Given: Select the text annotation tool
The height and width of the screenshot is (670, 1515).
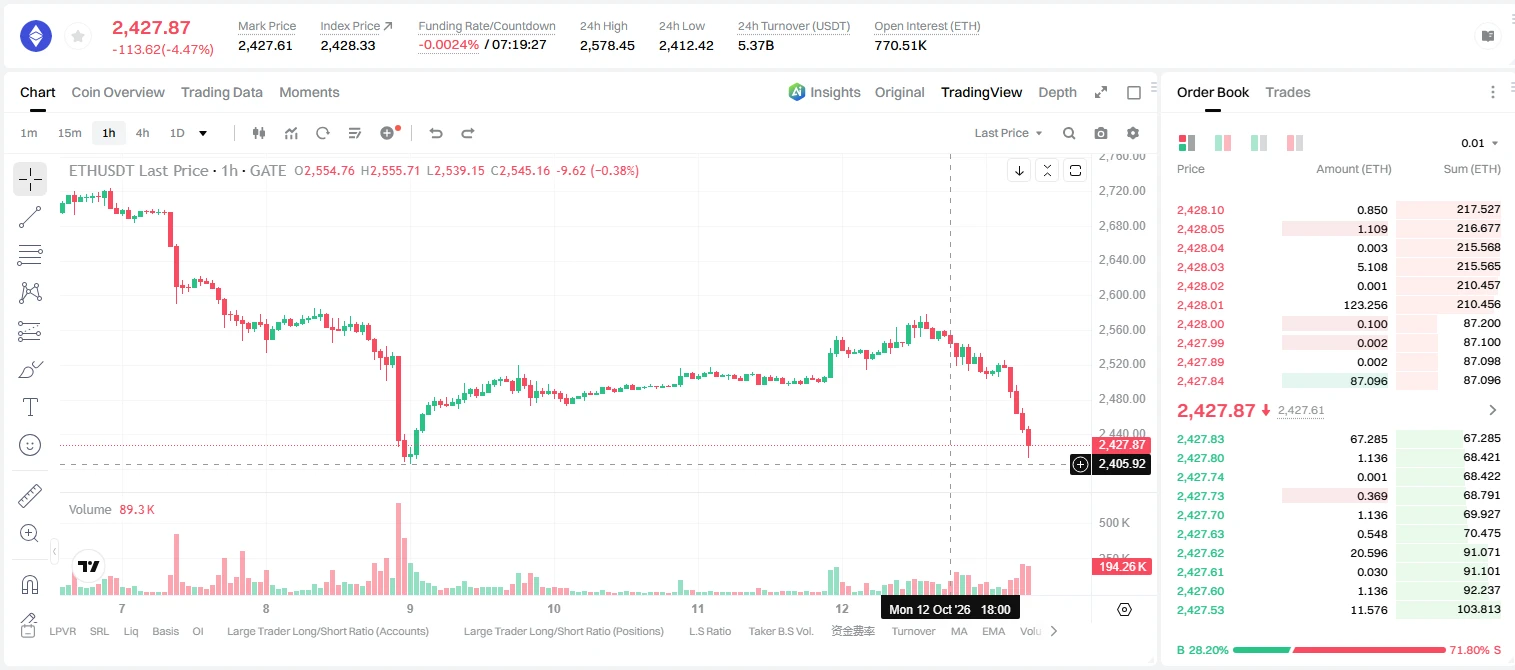Looking at the screenshot, I should coord(30,407).
